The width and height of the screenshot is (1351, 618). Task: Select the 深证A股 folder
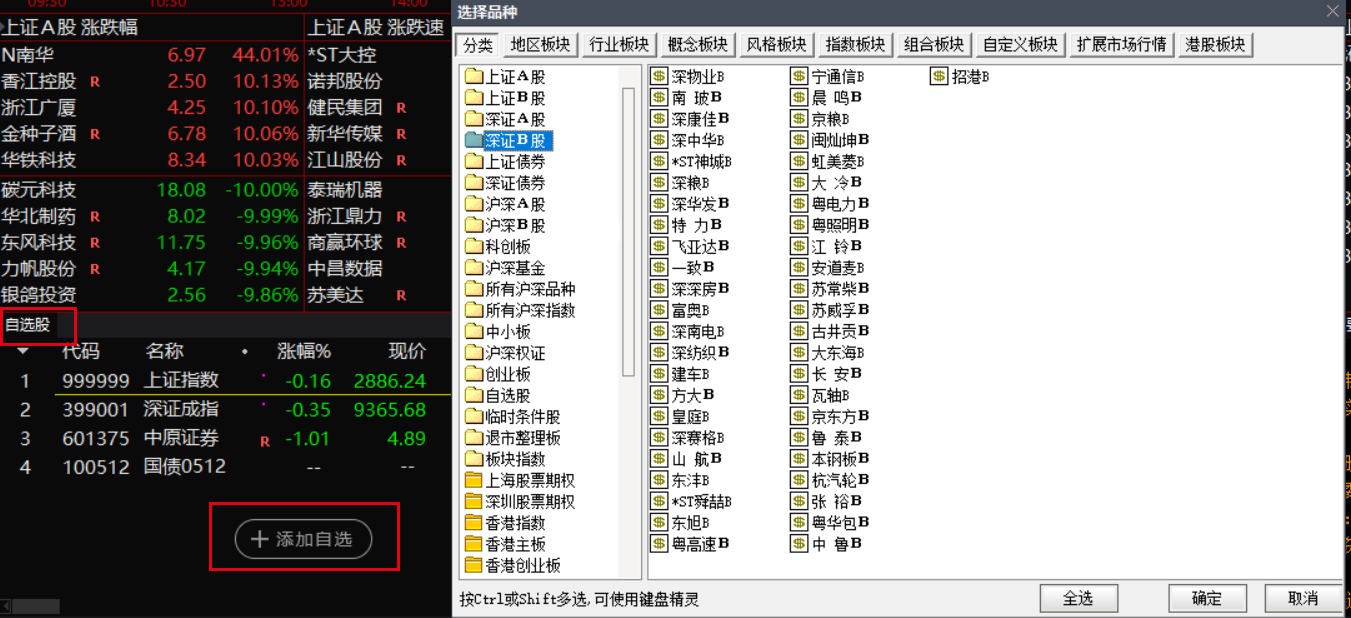(506, 120)
